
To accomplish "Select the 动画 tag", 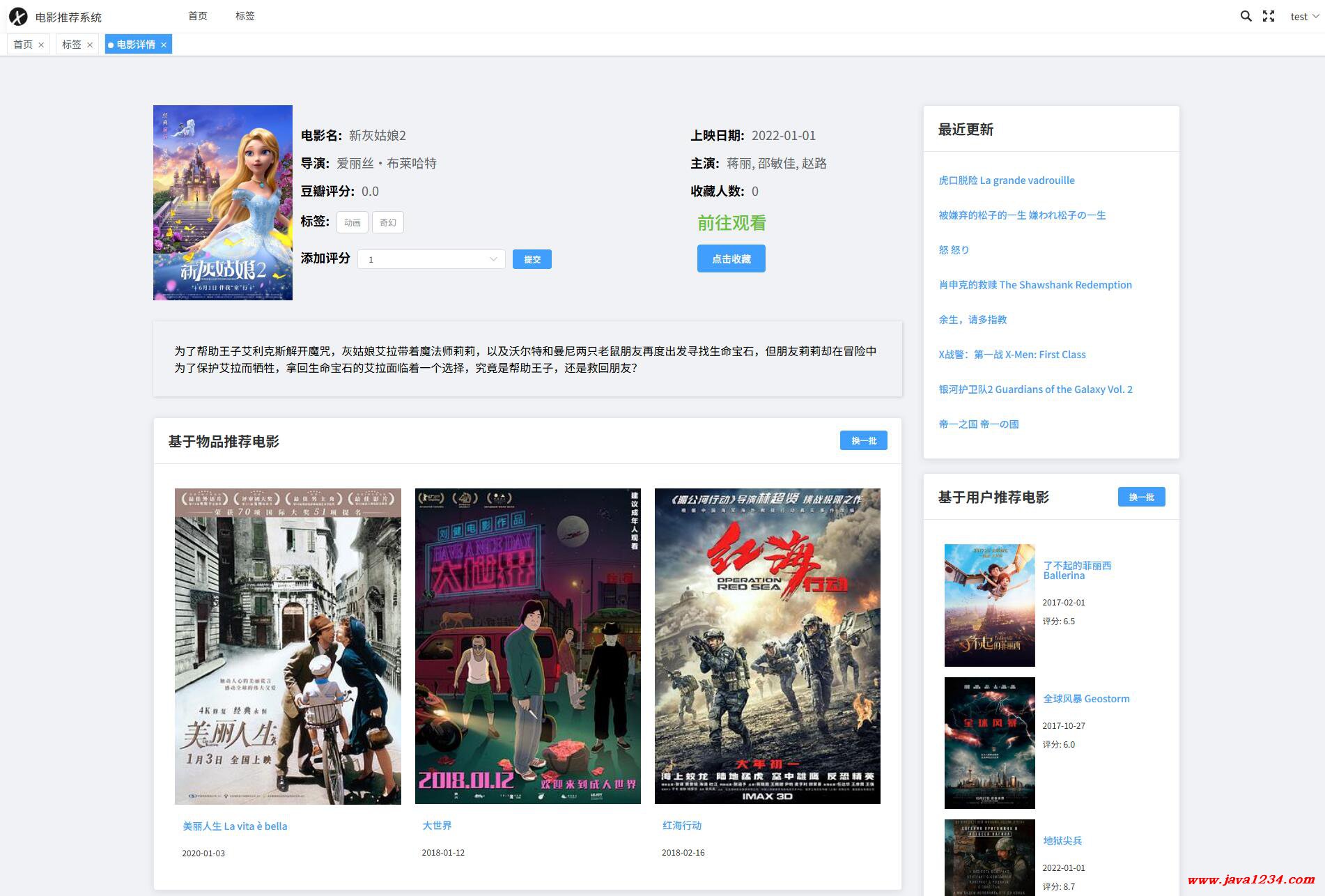I will click(352, 222).
